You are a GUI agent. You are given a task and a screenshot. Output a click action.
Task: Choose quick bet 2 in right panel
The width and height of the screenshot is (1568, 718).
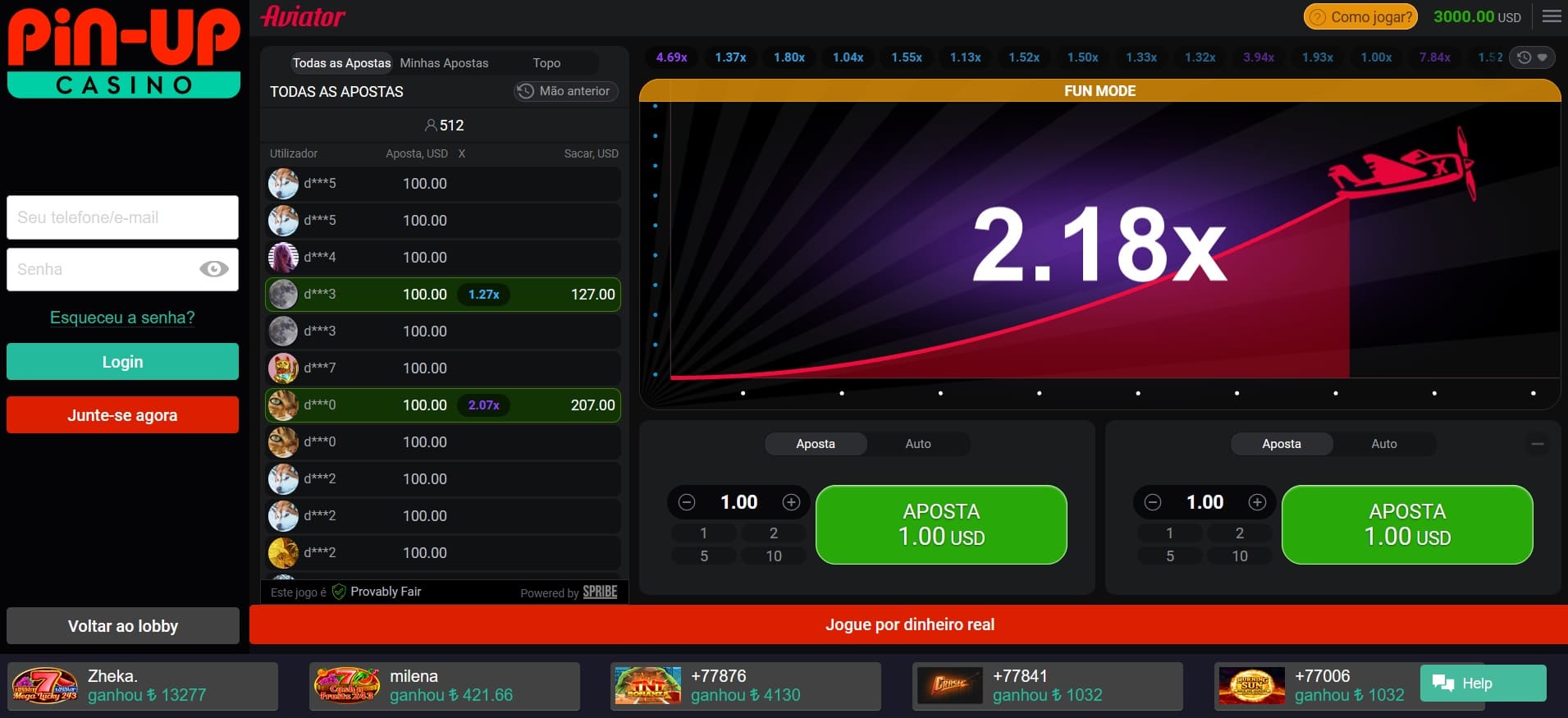(1240, 533)
